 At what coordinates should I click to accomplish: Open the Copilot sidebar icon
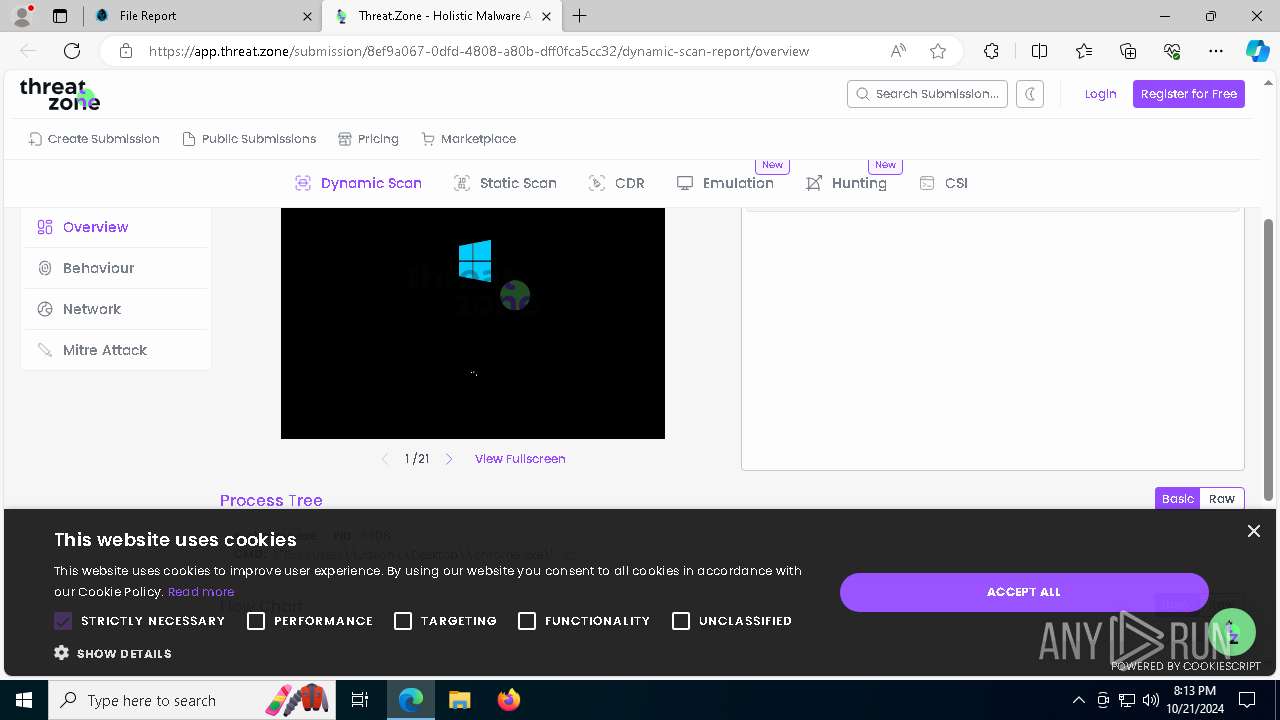(x=1257, y=51)
